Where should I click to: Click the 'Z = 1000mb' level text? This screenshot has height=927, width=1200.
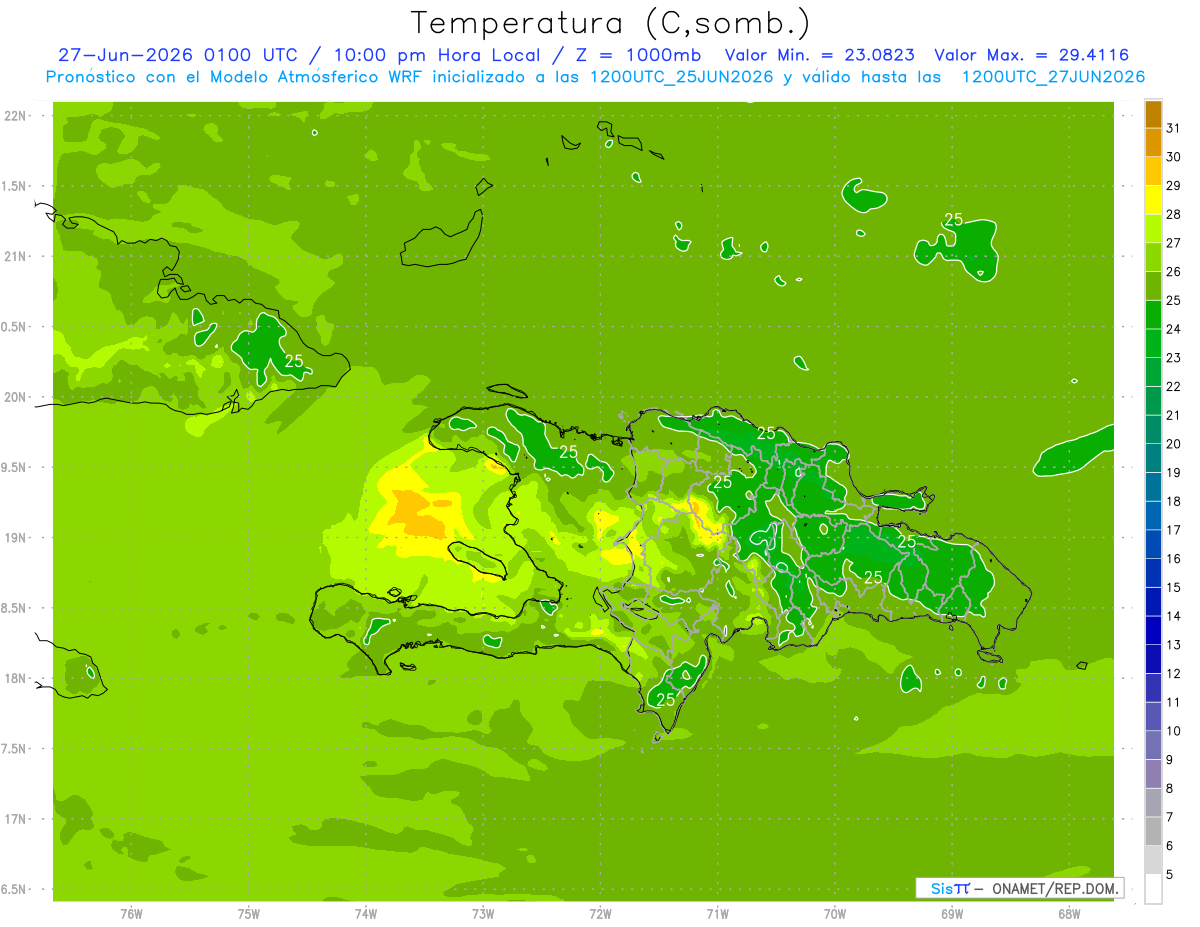tap(636, 55)
